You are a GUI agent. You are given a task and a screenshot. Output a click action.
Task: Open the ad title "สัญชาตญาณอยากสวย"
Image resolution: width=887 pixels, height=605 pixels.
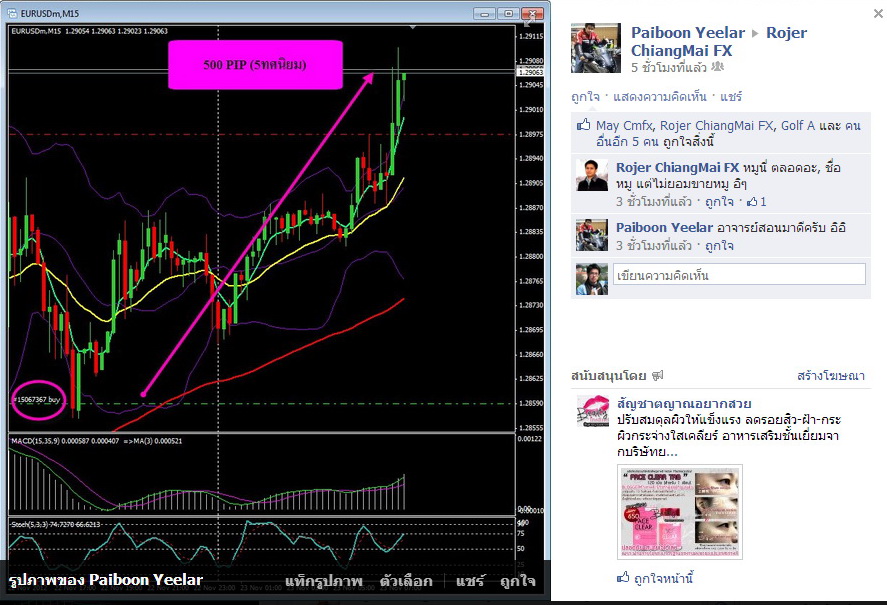[684, 404]
